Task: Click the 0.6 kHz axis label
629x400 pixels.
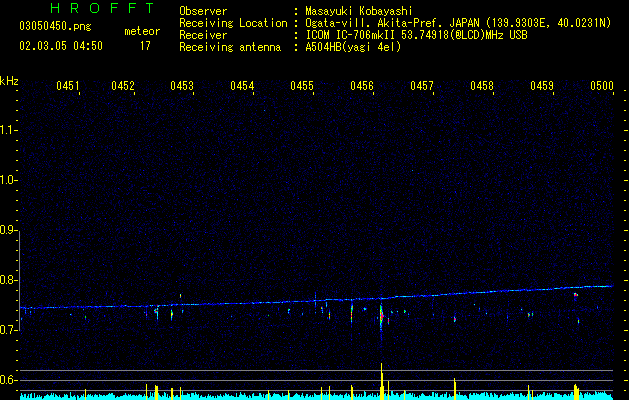Action: [8, 380]
